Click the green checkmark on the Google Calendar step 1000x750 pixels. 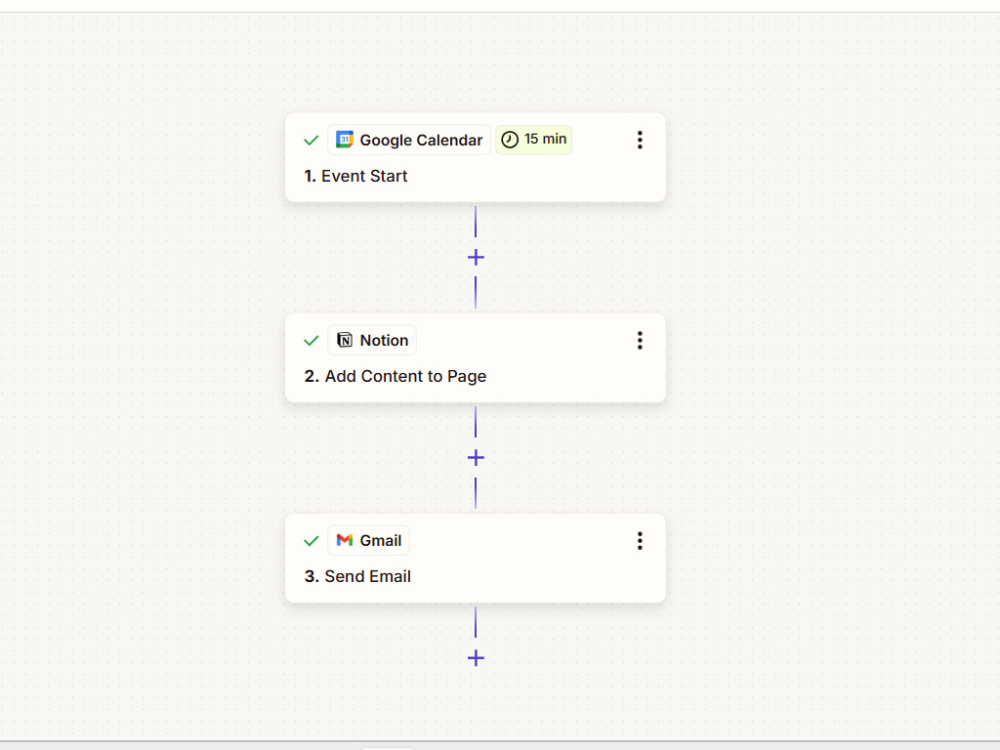click(x=311, y=140)
